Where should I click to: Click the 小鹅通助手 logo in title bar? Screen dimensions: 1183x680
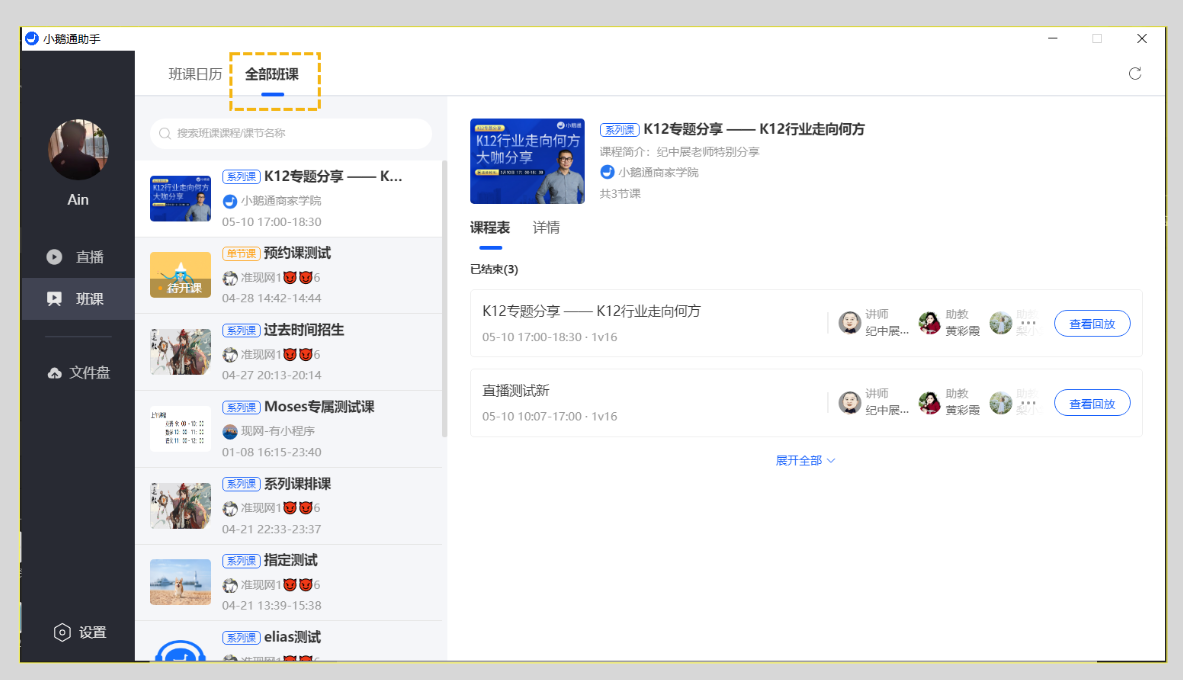click(x=32, y=39)
